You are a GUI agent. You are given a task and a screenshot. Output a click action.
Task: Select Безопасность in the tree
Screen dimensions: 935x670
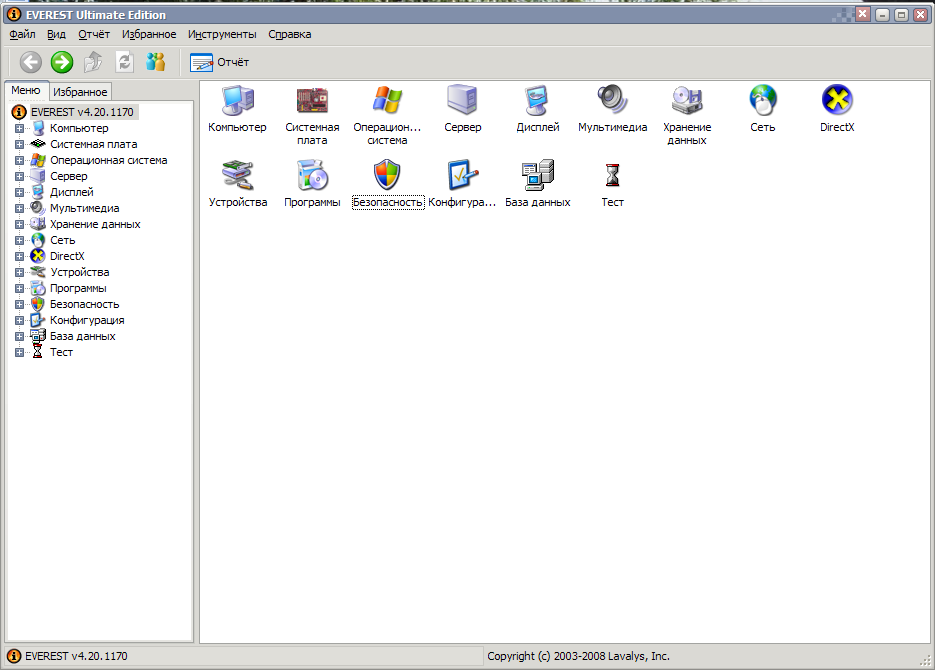click(x=85, y=305)
